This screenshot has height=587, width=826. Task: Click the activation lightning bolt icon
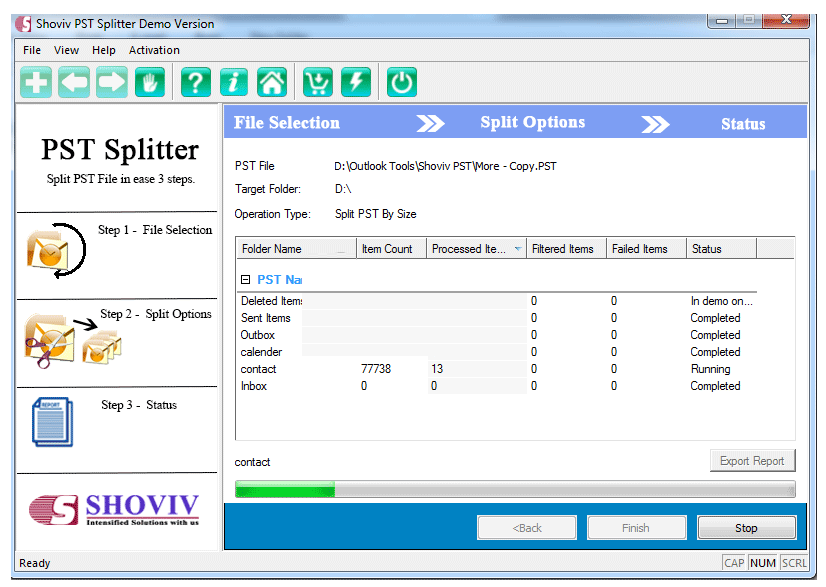click(x=356, y=82)
